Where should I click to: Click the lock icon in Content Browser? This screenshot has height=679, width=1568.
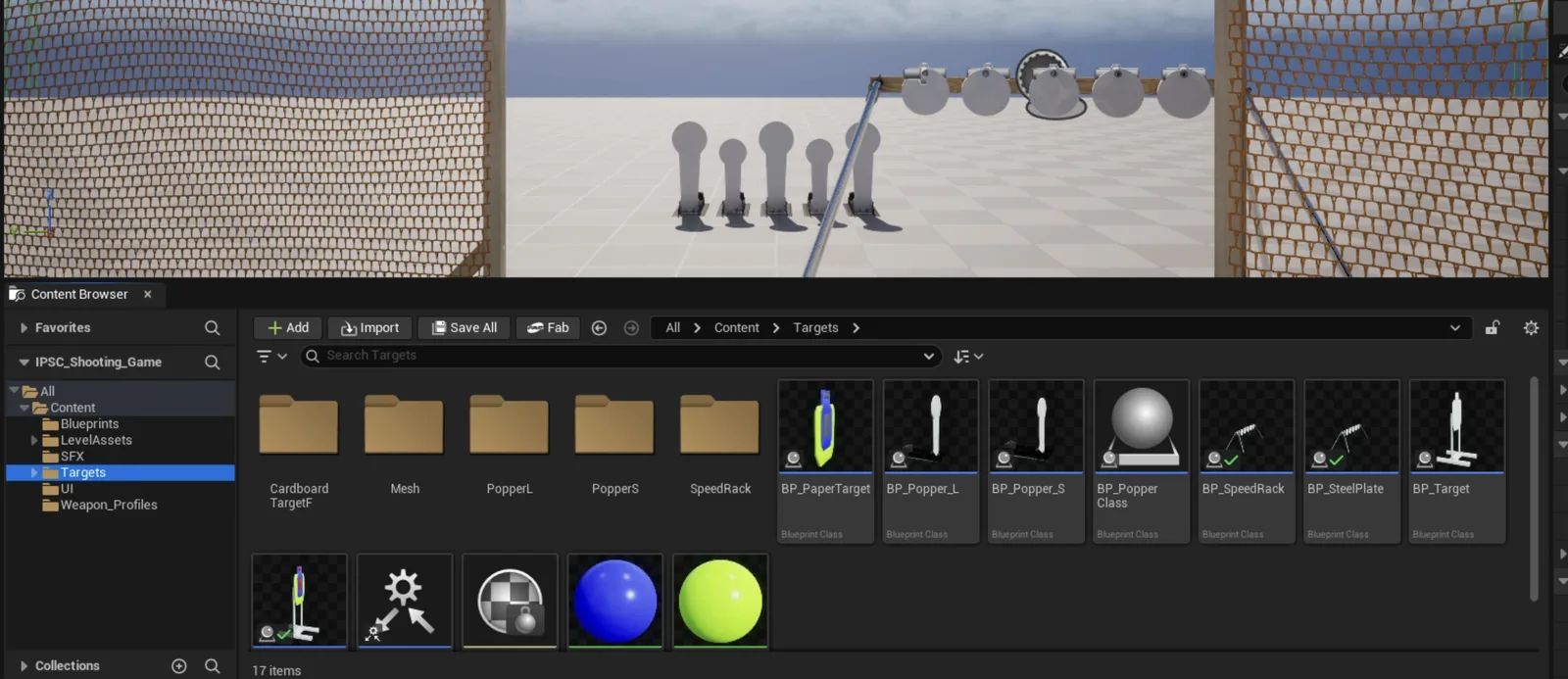[x=1492, y=328]
